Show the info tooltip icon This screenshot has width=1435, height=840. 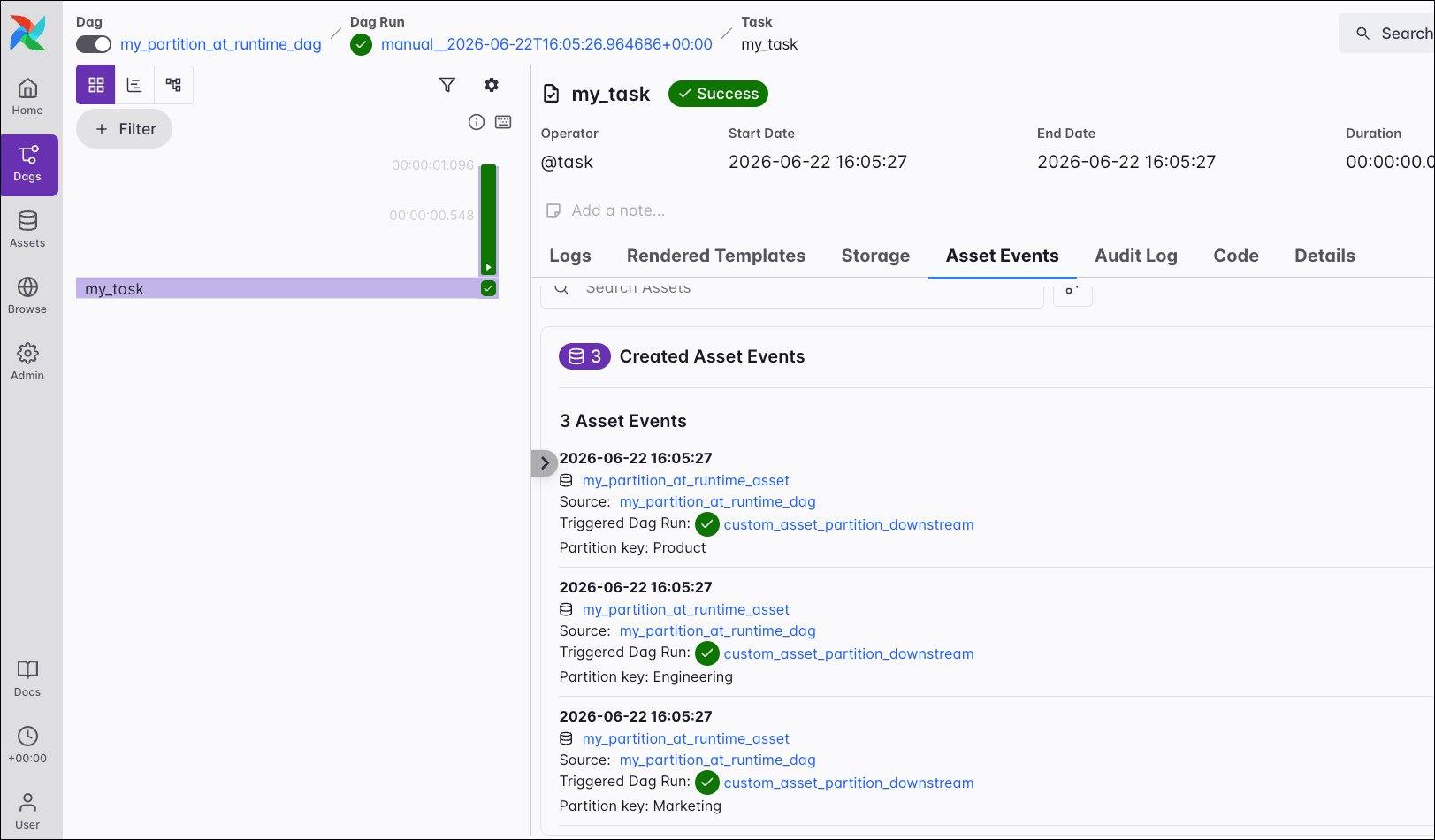(x=477, y=122)
